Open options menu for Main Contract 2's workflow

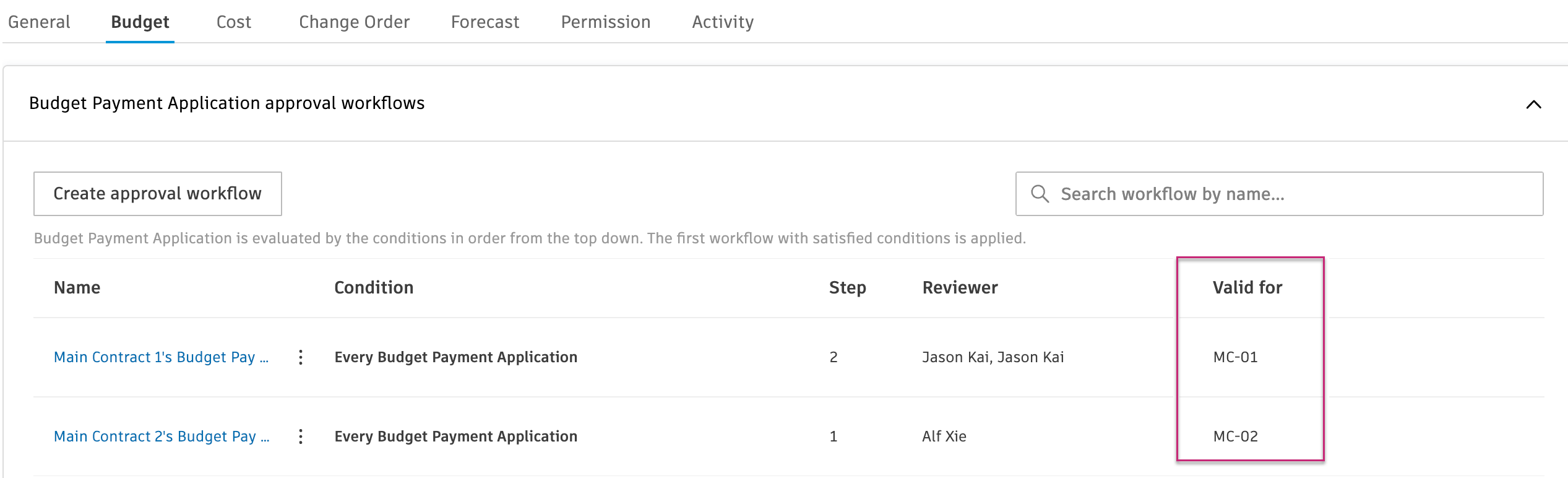tap(301, 437)
